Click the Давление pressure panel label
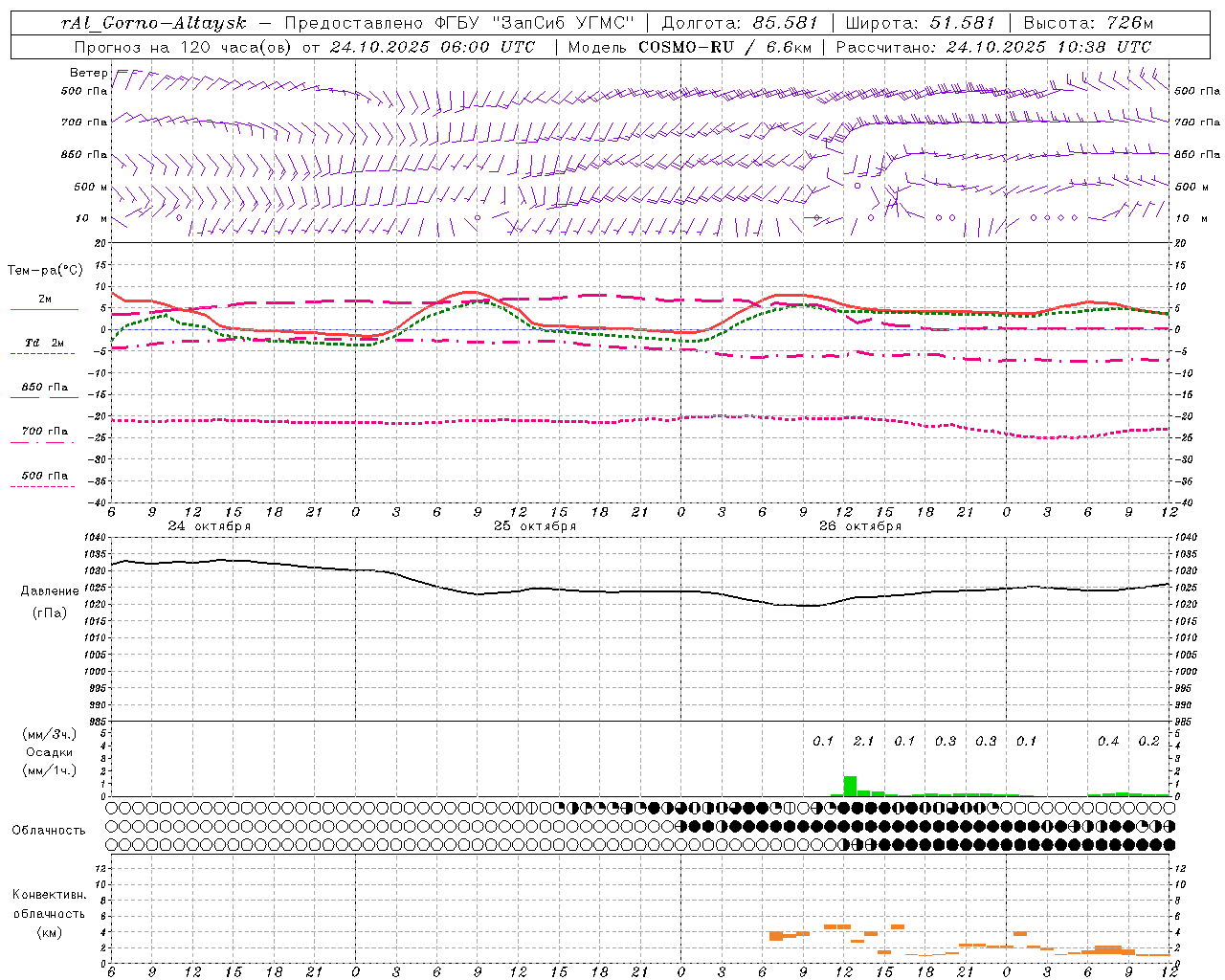1225x980 pixels. point(50,591)
